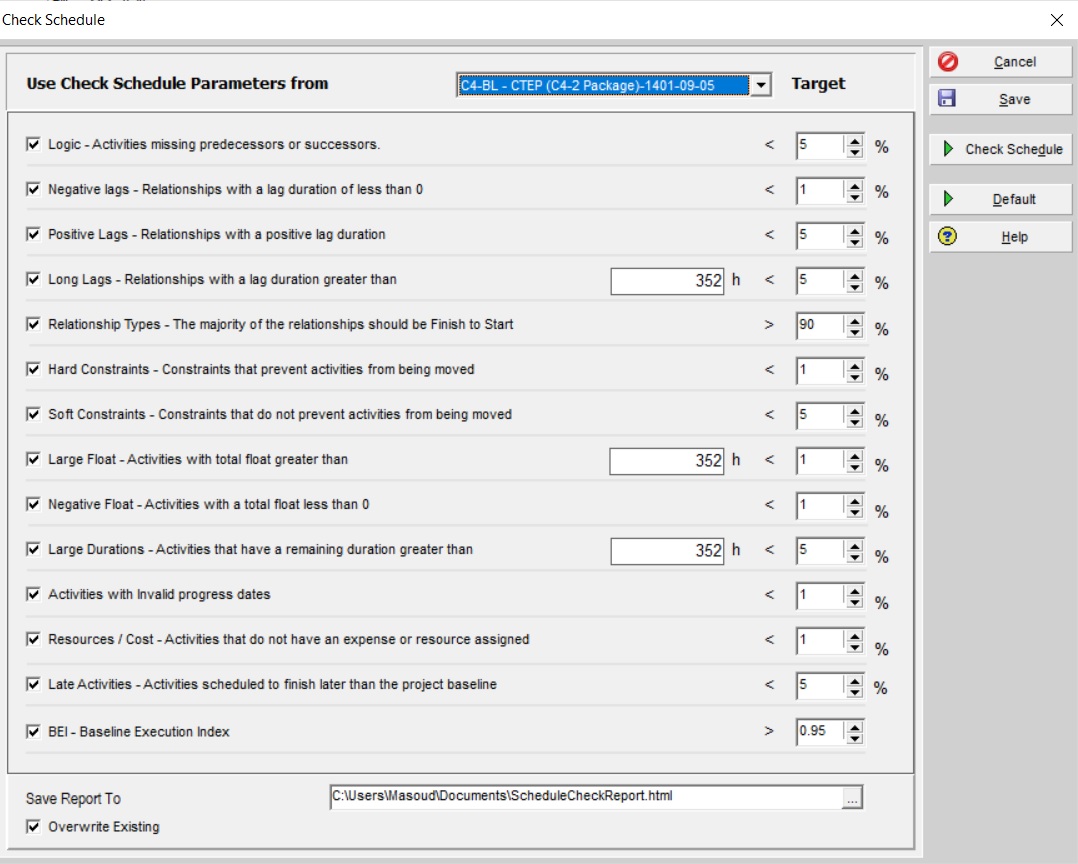Viewport: 1078px width, 864px height.
Task: Click the Large Float 352 hours field
Action: click(x=667, y=461)
